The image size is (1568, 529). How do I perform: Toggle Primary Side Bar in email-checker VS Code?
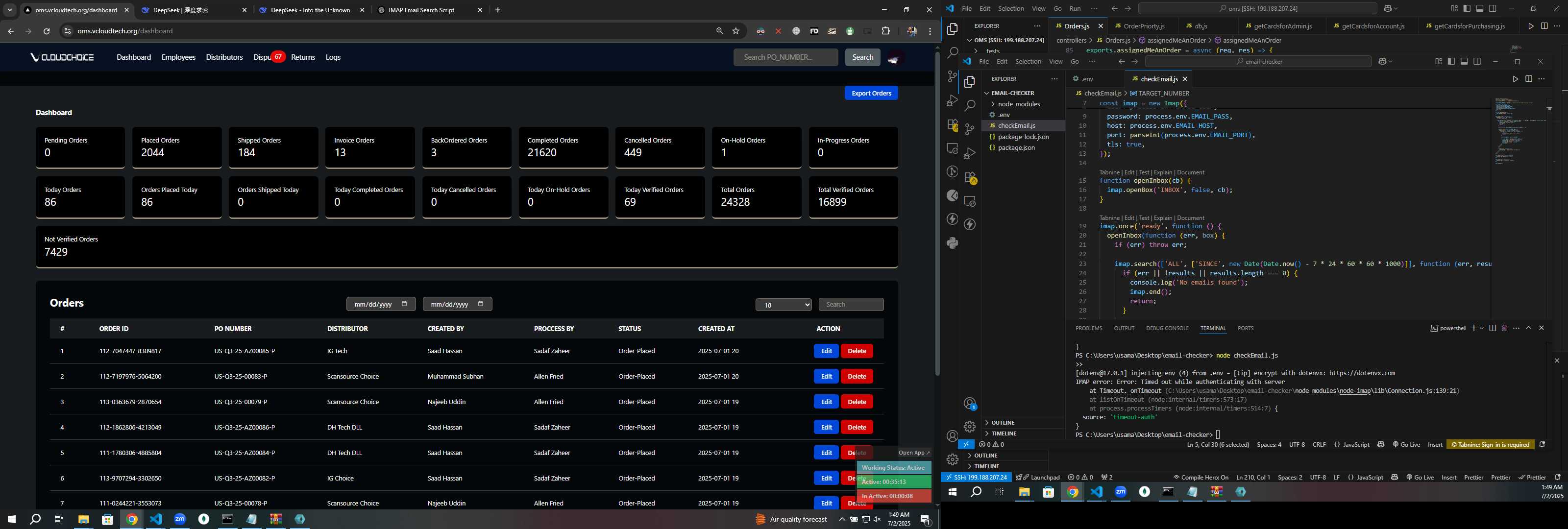coord(1451,62)
